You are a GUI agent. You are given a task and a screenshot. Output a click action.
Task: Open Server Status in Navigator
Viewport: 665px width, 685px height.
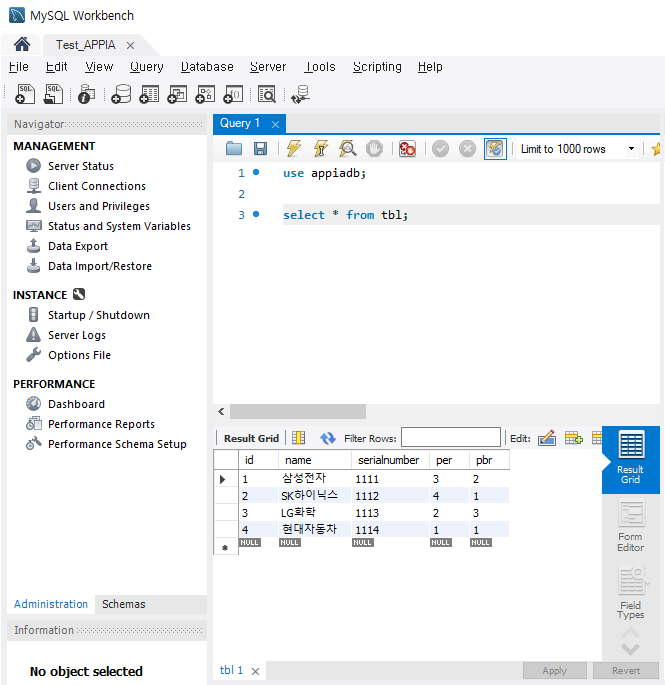click(x=80, y=166)
